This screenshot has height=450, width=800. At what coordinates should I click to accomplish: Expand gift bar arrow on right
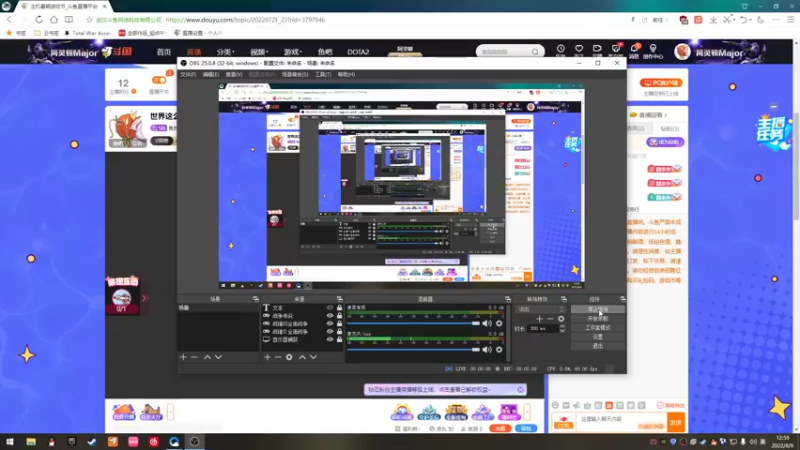(x=527, y=412)
